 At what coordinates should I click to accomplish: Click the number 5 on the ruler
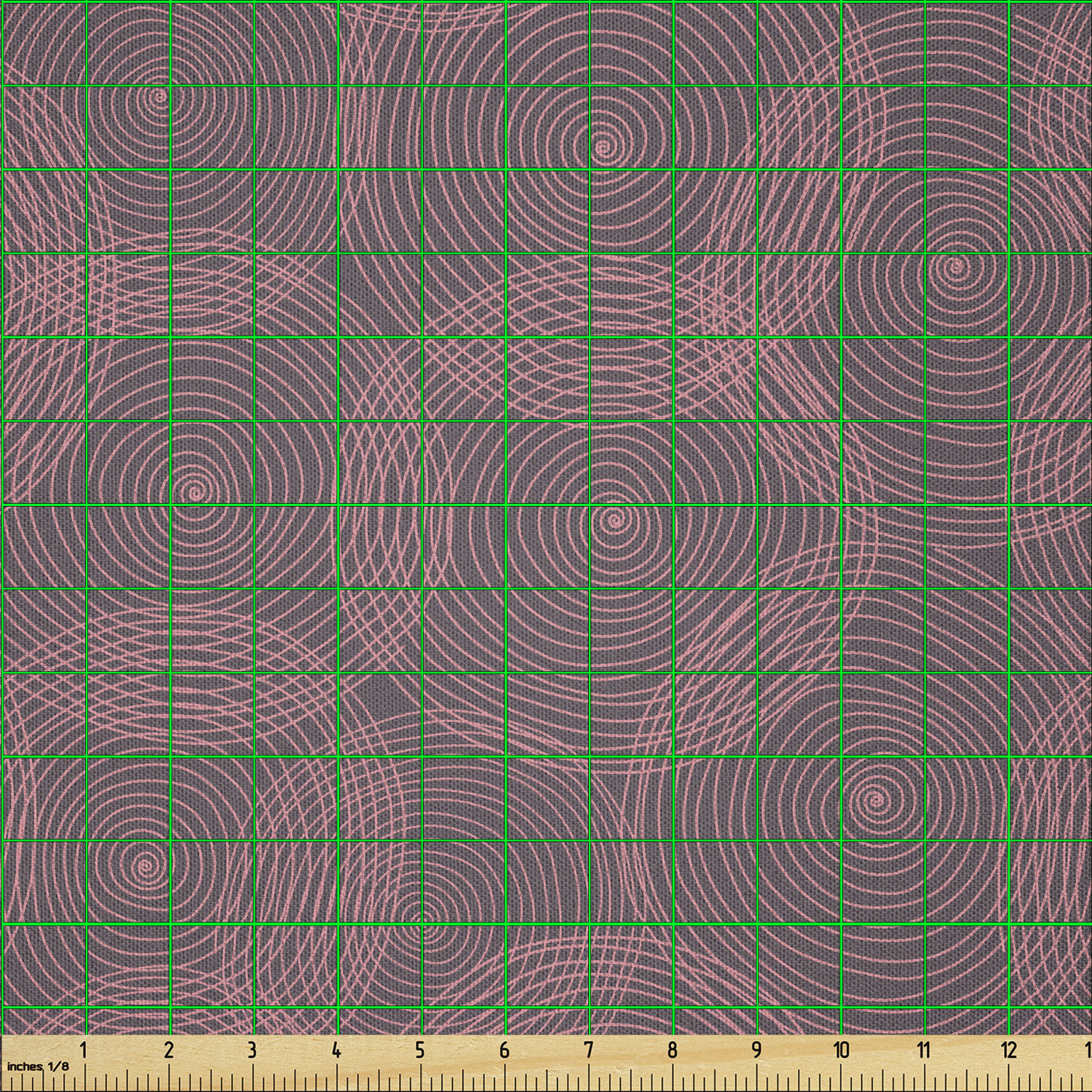(x=420, y=1050)
